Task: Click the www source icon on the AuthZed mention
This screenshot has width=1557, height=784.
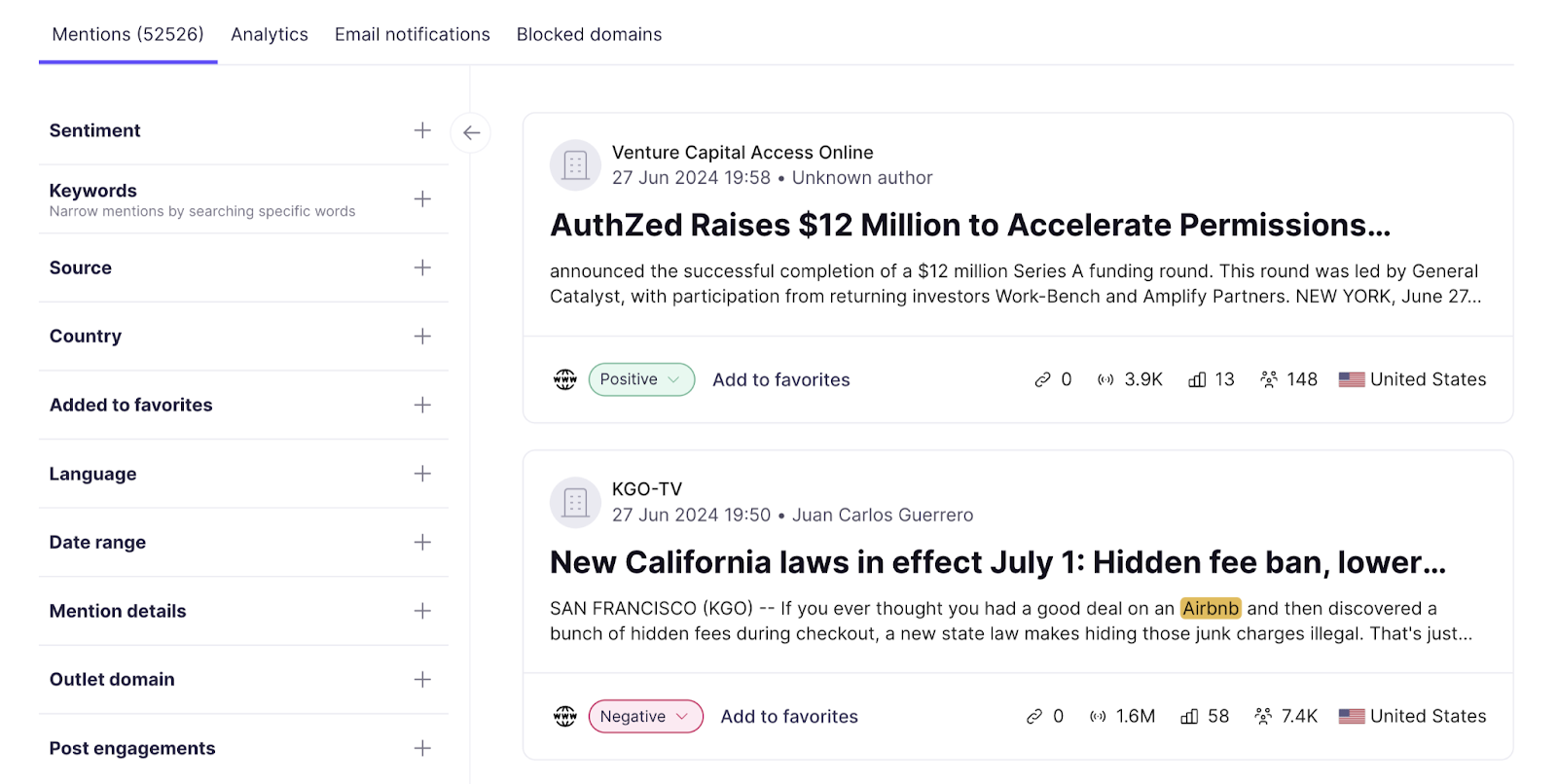Action: click(x=565, y=379)
